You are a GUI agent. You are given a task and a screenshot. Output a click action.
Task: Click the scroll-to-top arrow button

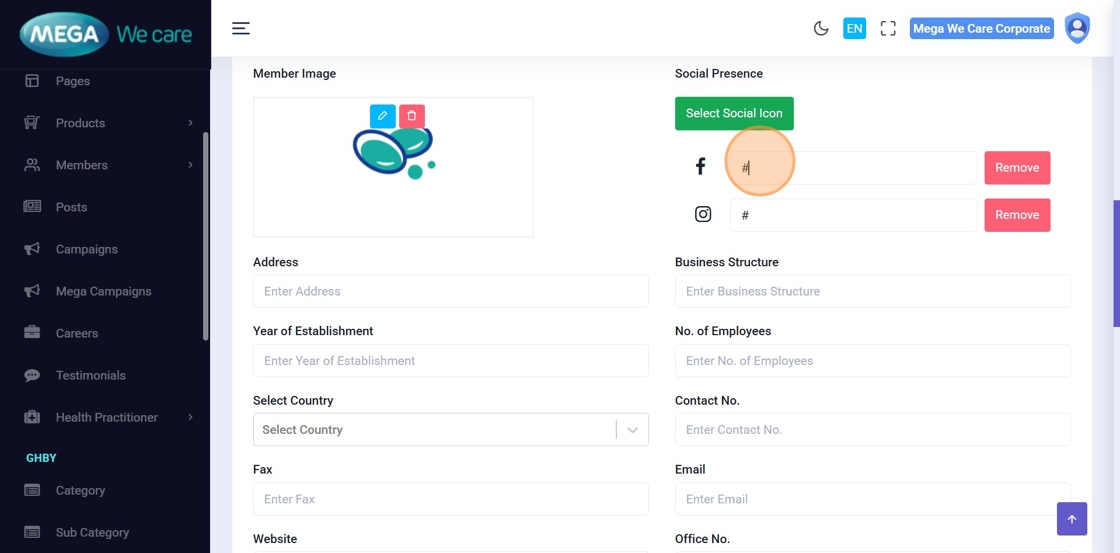click(x=1071, y=519)
